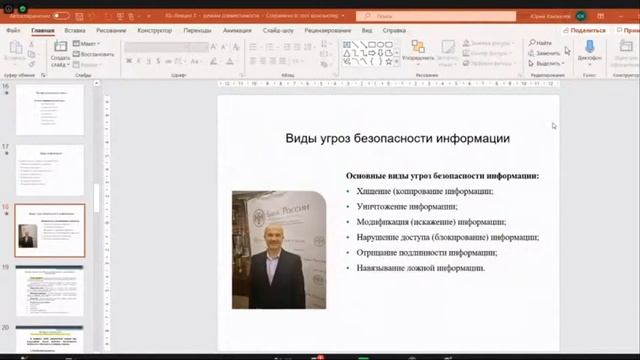Align text left icon
Screen dimensions: 640x360
pos(253,61)
